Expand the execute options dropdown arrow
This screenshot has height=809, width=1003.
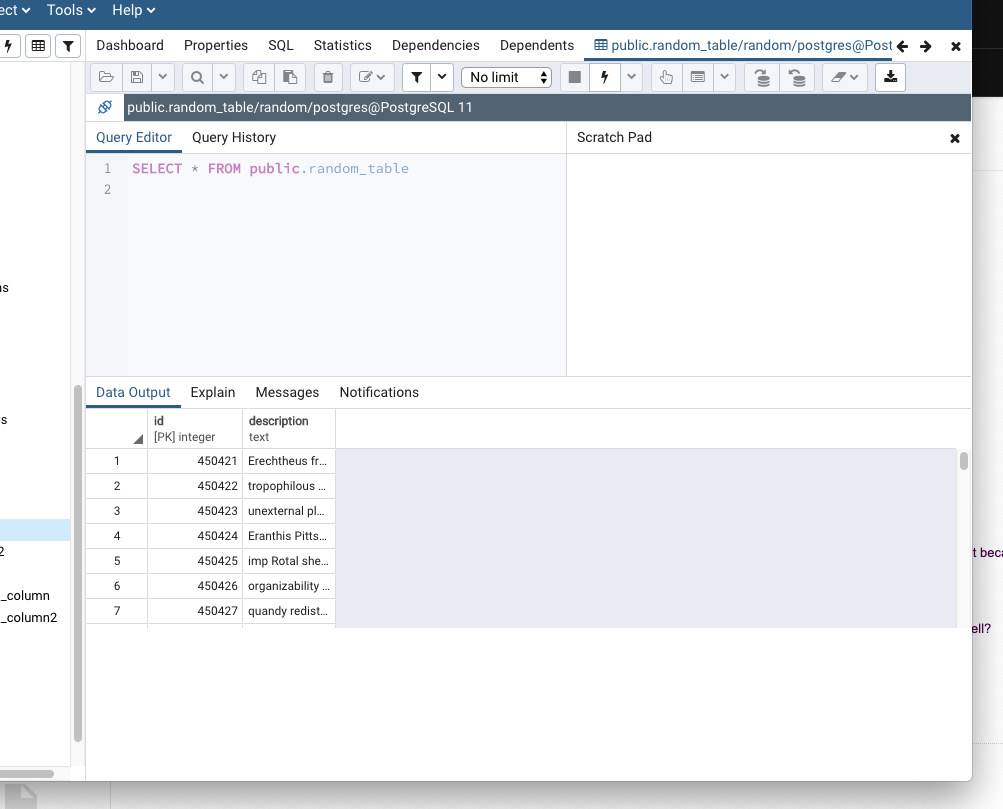(632, 77)
